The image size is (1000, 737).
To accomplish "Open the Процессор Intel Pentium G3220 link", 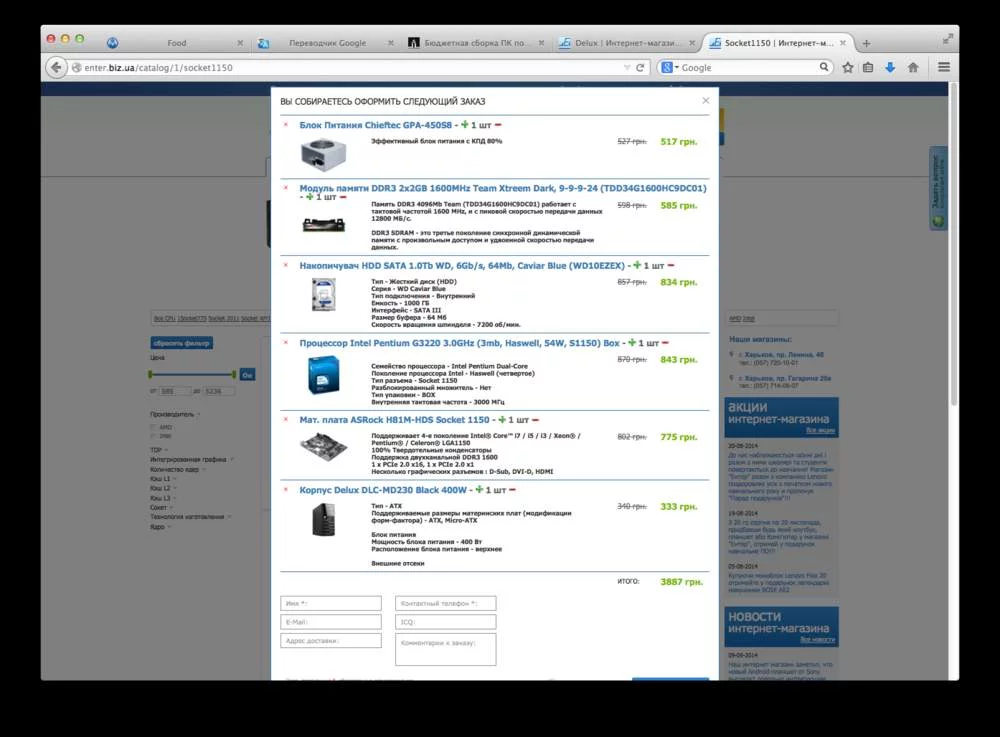I will point(459,343).
